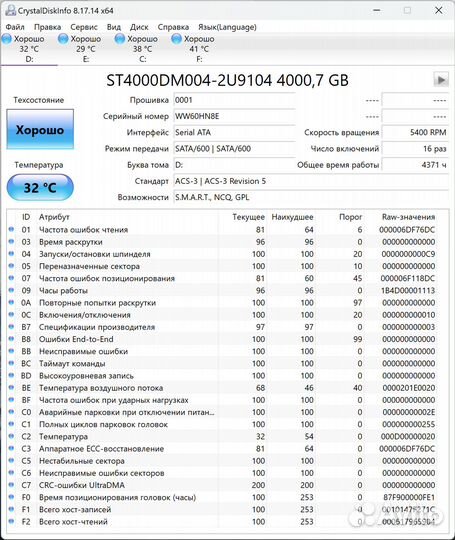Select disk D: tab at 32 °C

tap(29, 49)
